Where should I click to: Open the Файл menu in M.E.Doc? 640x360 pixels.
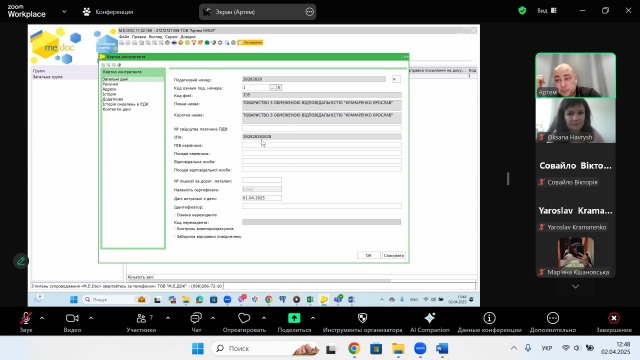click(x=124, y=37)
